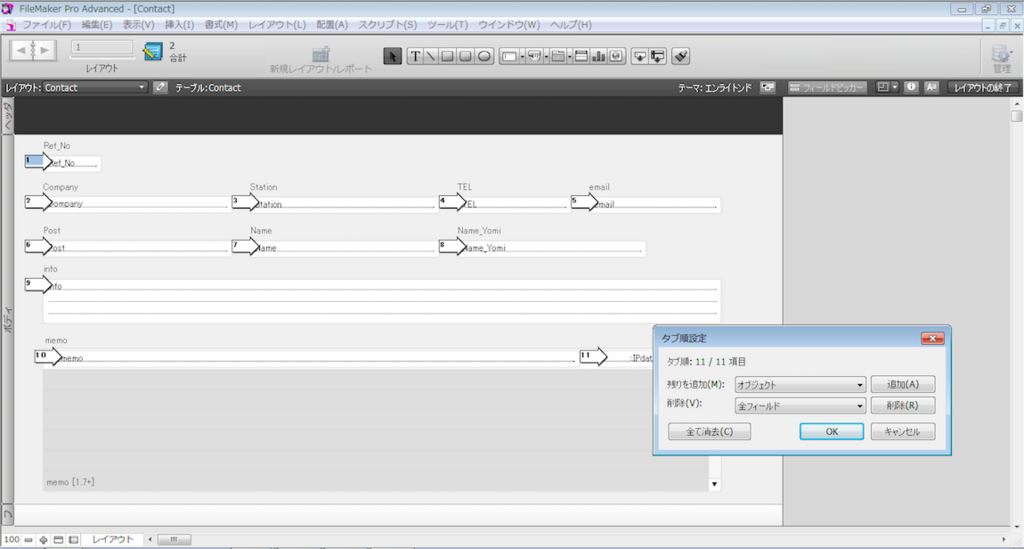1024x549 pixels.
Task: Open the ファイル(F) menu
Action: coord(46,25)
